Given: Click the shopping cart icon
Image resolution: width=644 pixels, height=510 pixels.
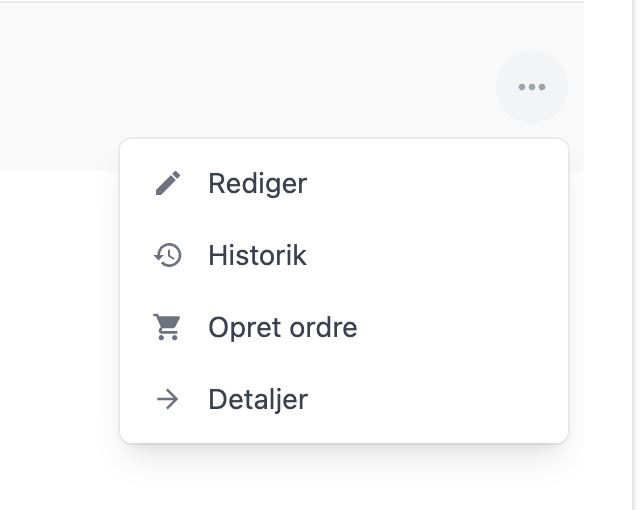Looking at the screenshot, I should click(168, 328).
